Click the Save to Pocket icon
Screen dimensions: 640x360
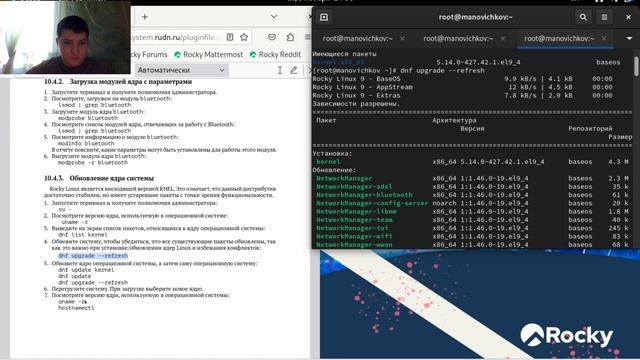[x=272, y=37]
